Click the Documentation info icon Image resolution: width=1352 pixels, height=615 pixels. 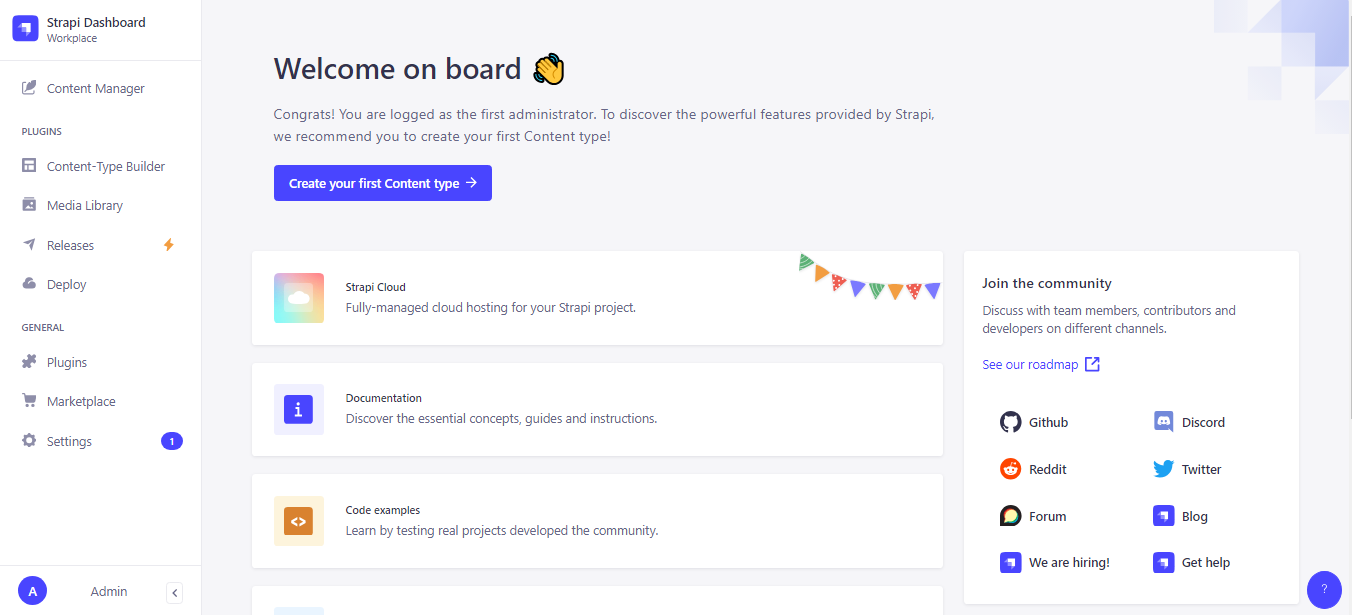299,409
